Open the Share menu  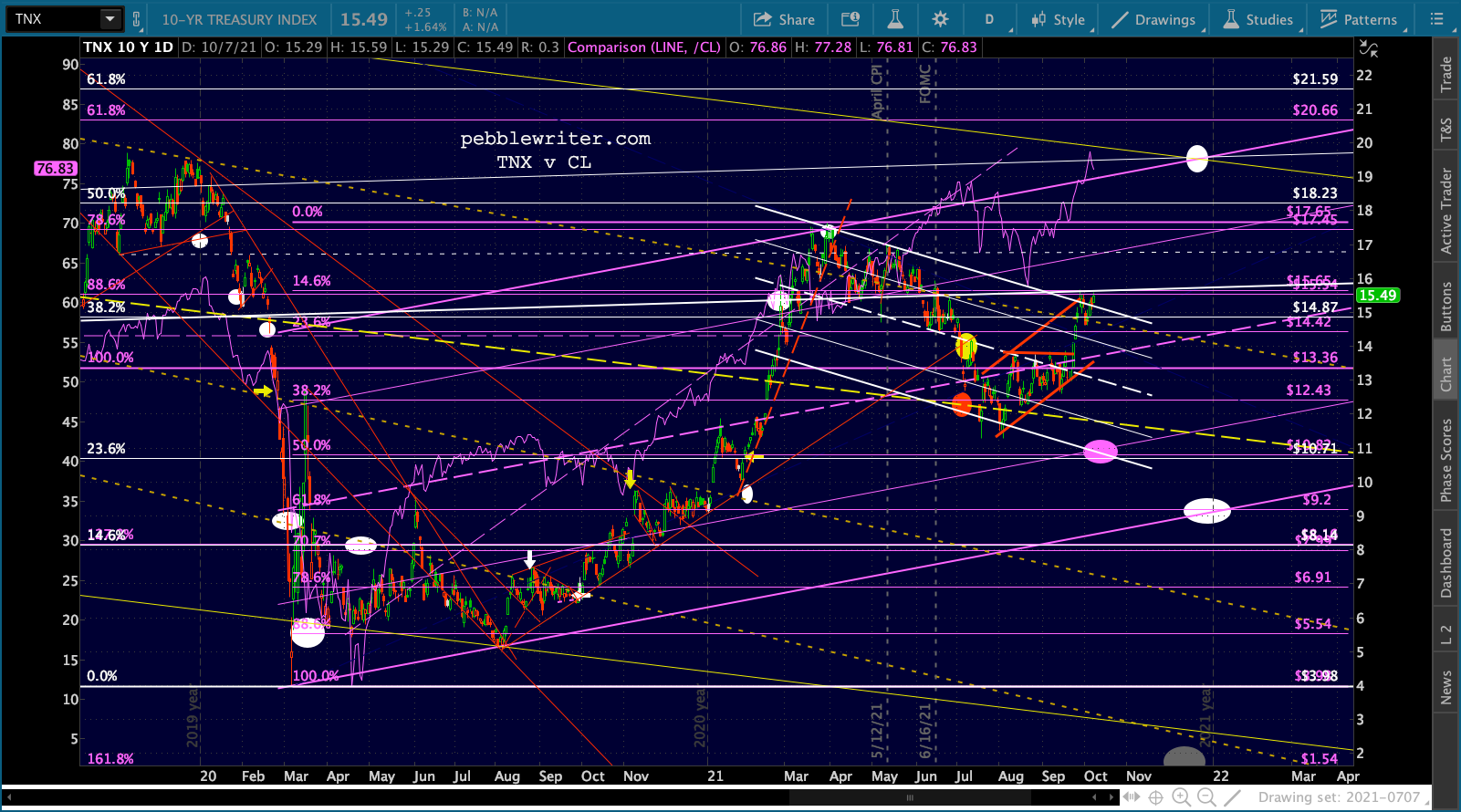click(784, 19)
